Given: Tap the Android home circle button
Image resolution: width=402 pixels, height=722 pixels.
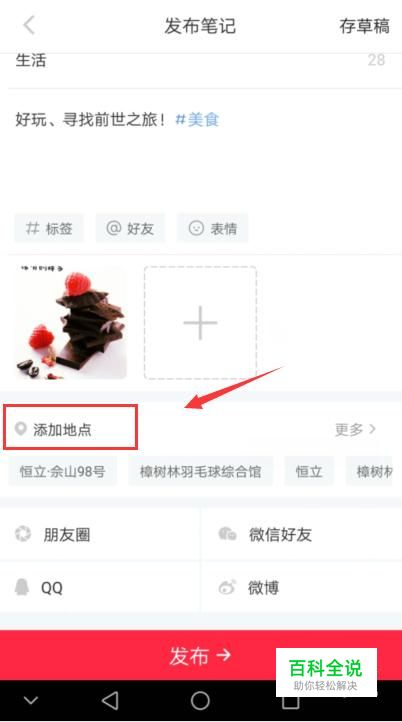Looking at the screenshot, I should (x=200, y=701).
